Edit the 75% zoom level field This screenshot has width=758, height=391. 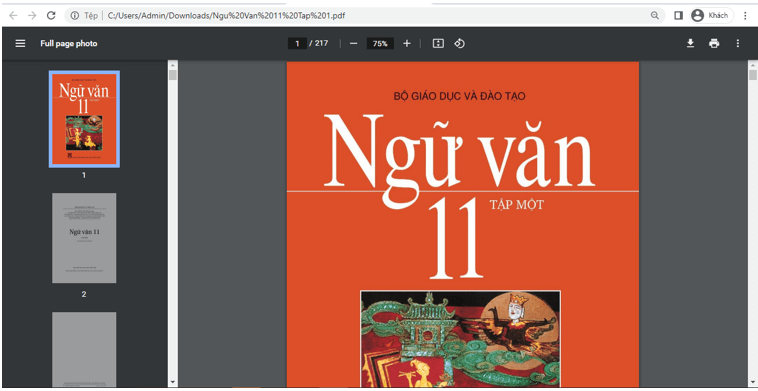pyautogui.click(x=380, y=43)
